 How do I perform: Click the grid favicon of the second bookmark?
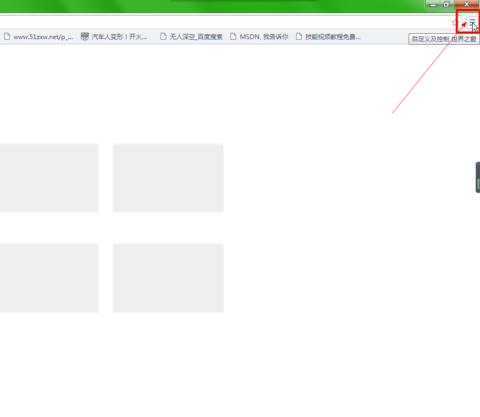[85, 36]
